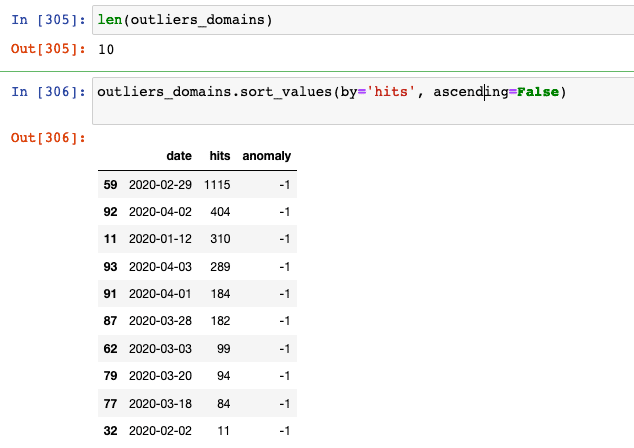Click the output value 10
This screenshot has width=634, height=448.
point(106,49)
